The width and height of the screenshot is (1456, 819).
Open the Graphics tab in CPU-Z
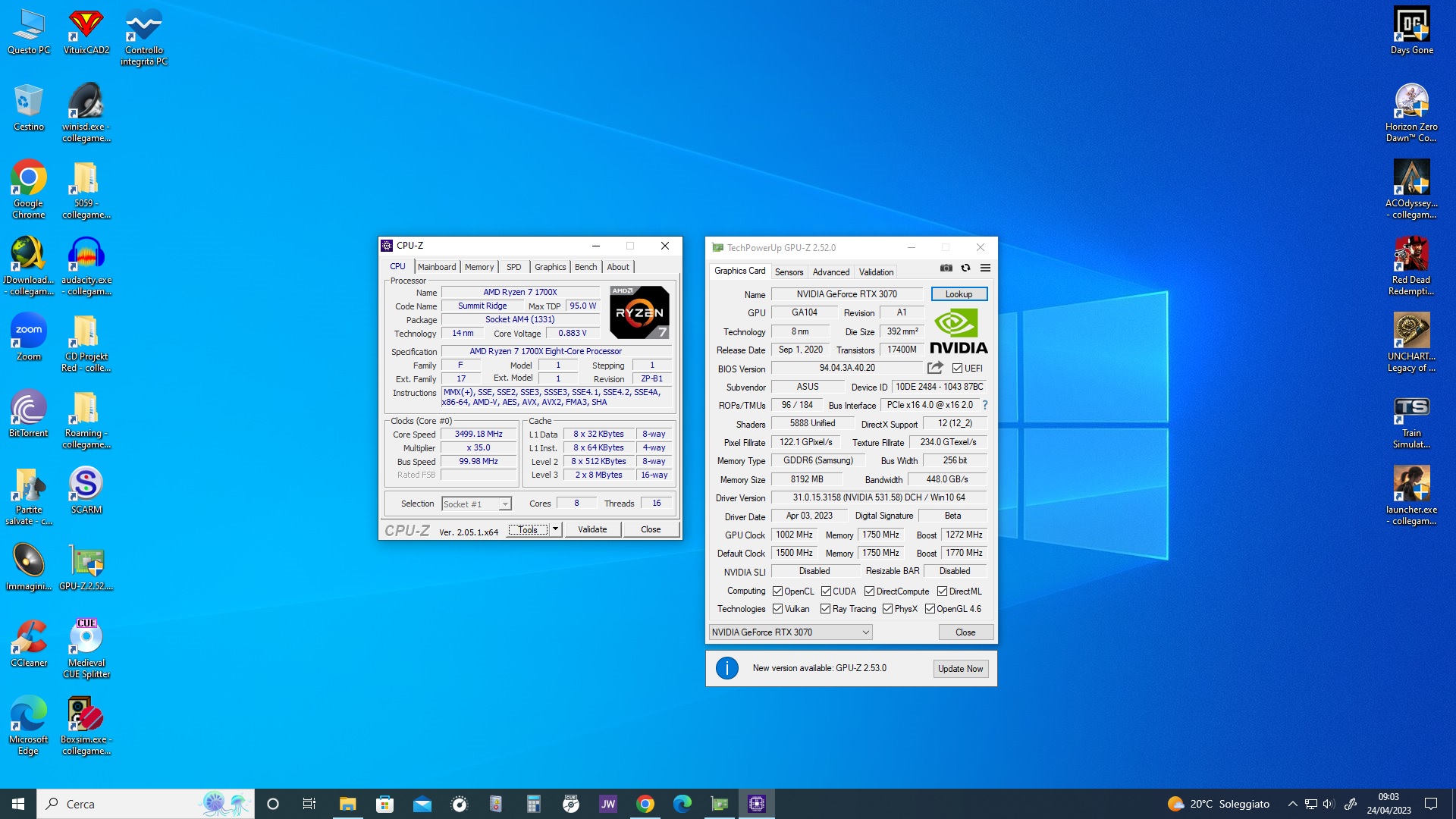pyautogui.click(x=550, y=267)
